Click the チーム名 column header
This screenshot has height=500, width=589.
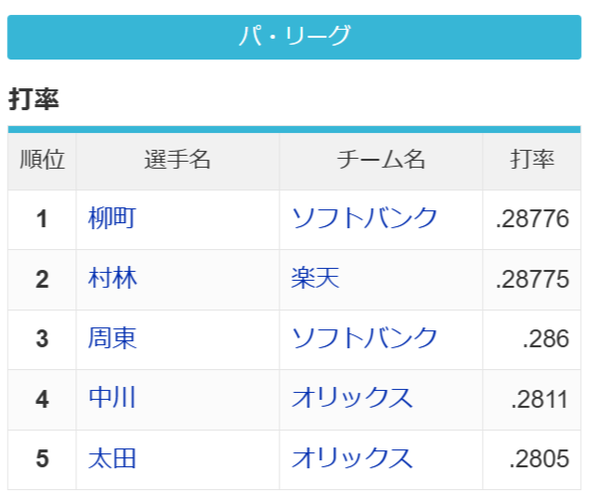(381, 160)
